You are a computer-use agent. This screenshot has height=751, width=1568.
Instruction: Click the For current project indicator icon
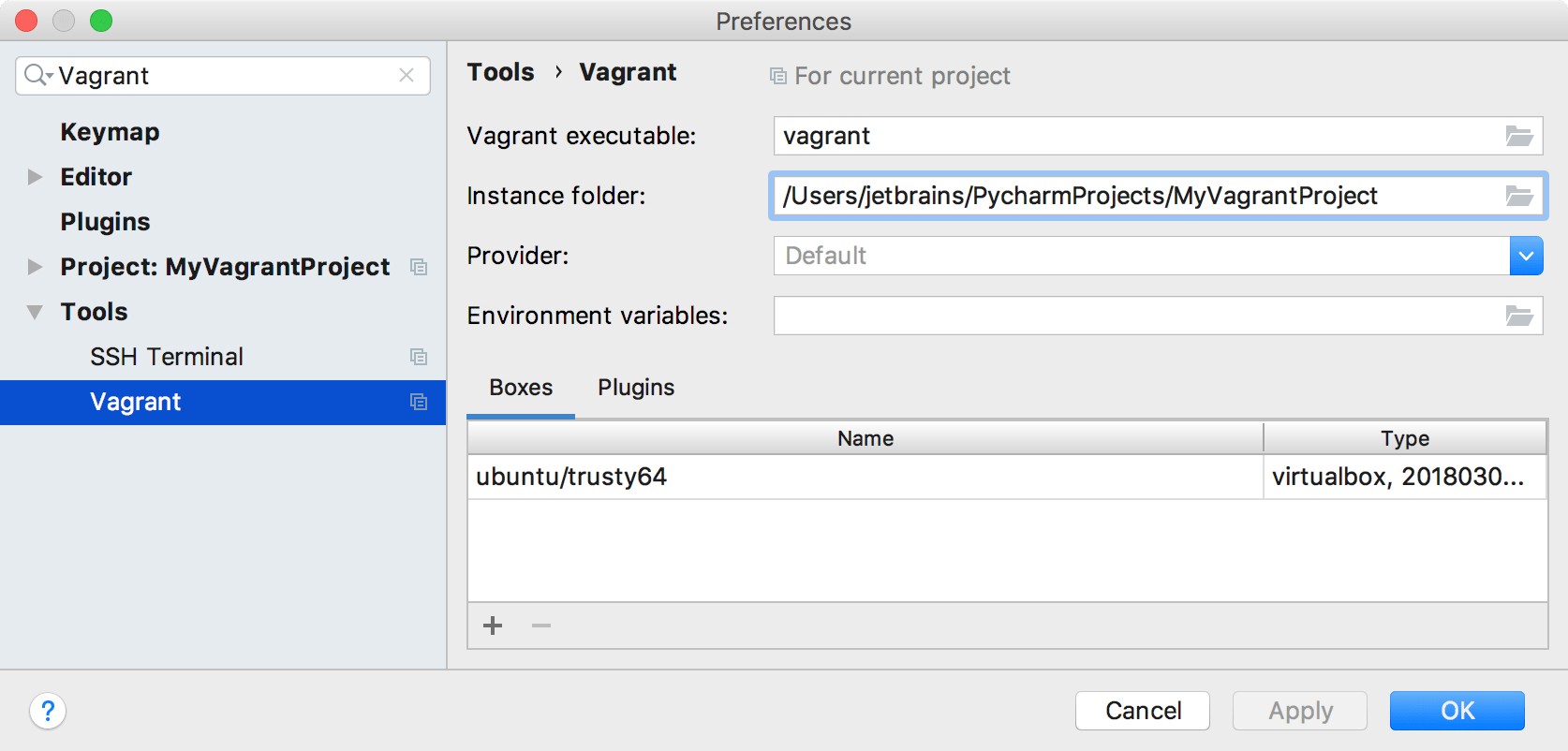pos(777,75)
